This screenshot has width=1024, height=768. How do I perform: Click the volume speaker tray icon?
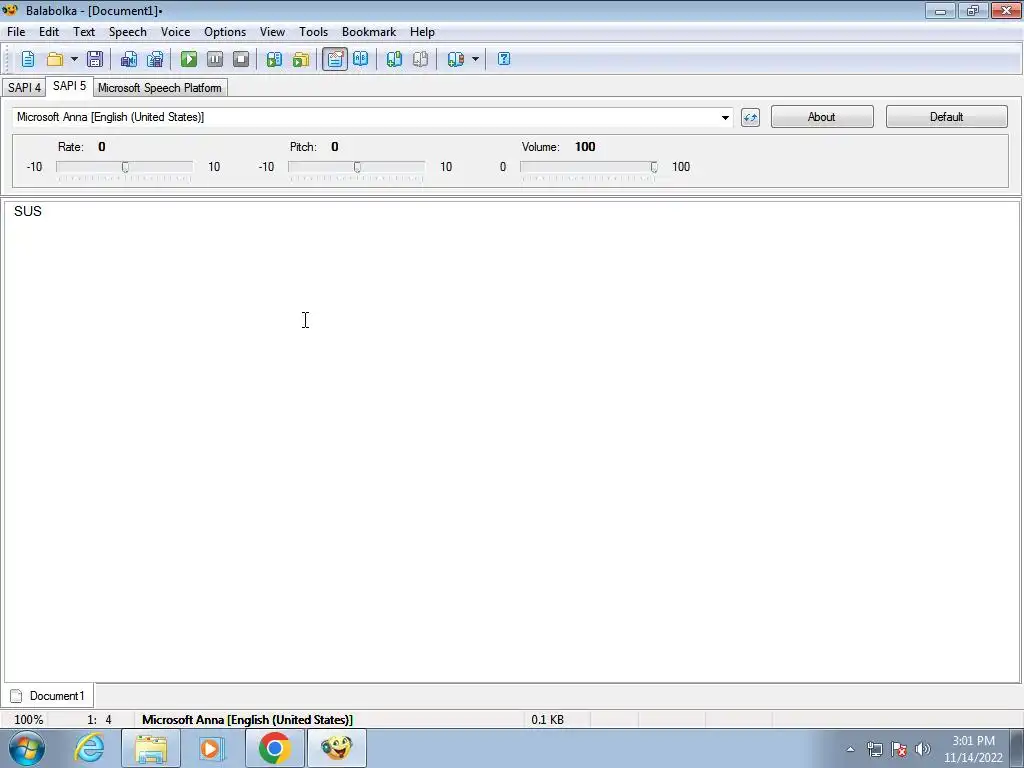[923, 749]
